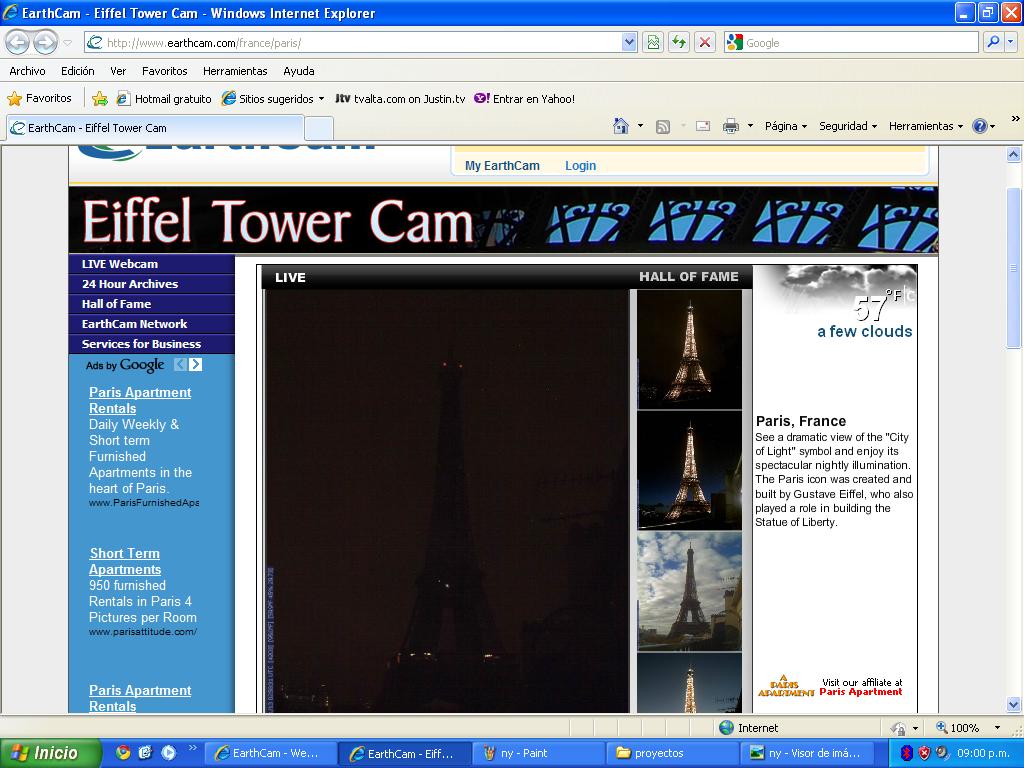Open the Ver menu
The image size is (1024, 768).
(118, 71)
